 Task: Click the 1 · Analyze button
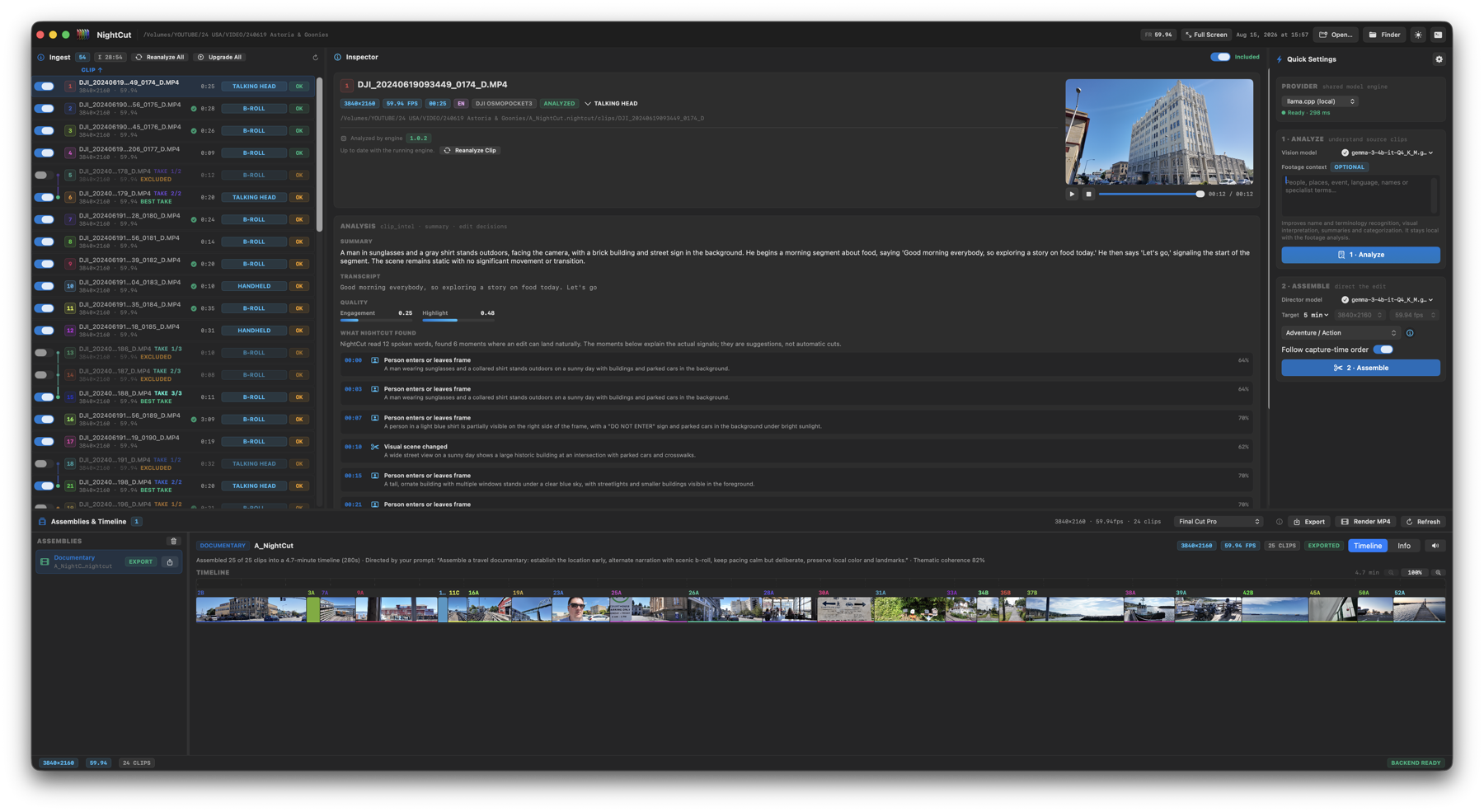coord(1360,256)
